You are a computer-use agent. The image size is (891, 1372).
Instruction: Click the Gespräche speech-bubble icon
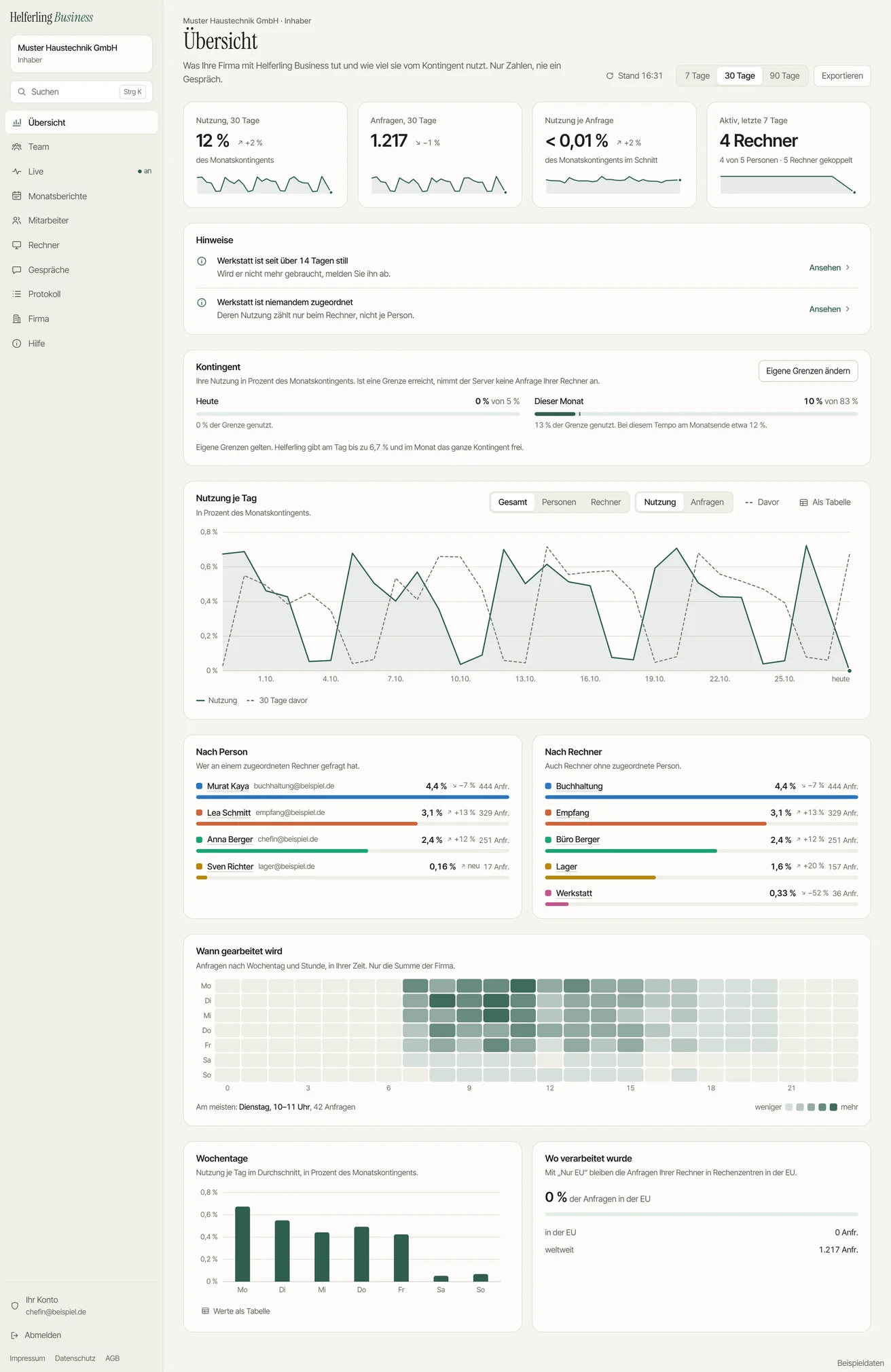click(17, 270)
